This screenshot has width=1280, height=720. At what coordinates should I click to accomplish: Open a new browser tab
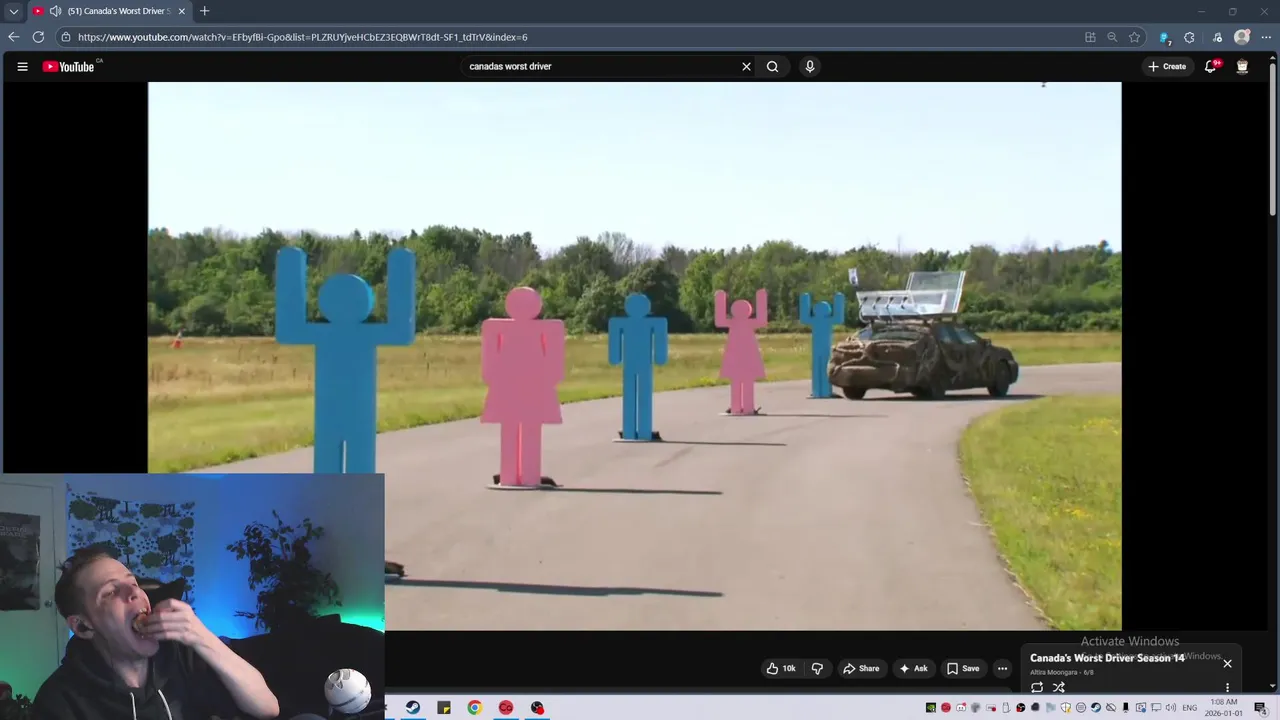pyautogui.click(x=204, y=11)
